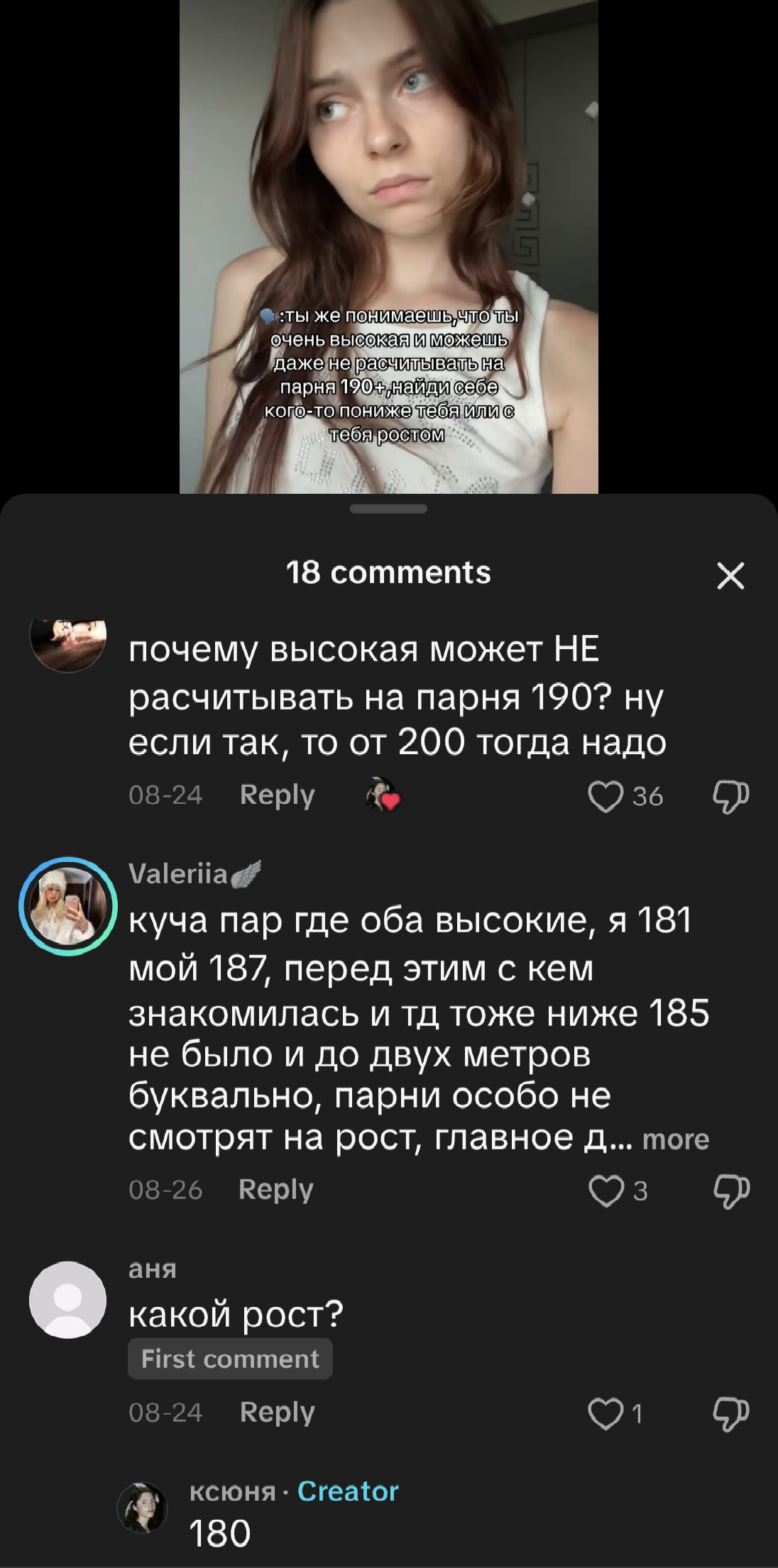Open Valeriia's profile picture with story ring
The width and height of the screenshot is (778, 1568).
(68, 906)
